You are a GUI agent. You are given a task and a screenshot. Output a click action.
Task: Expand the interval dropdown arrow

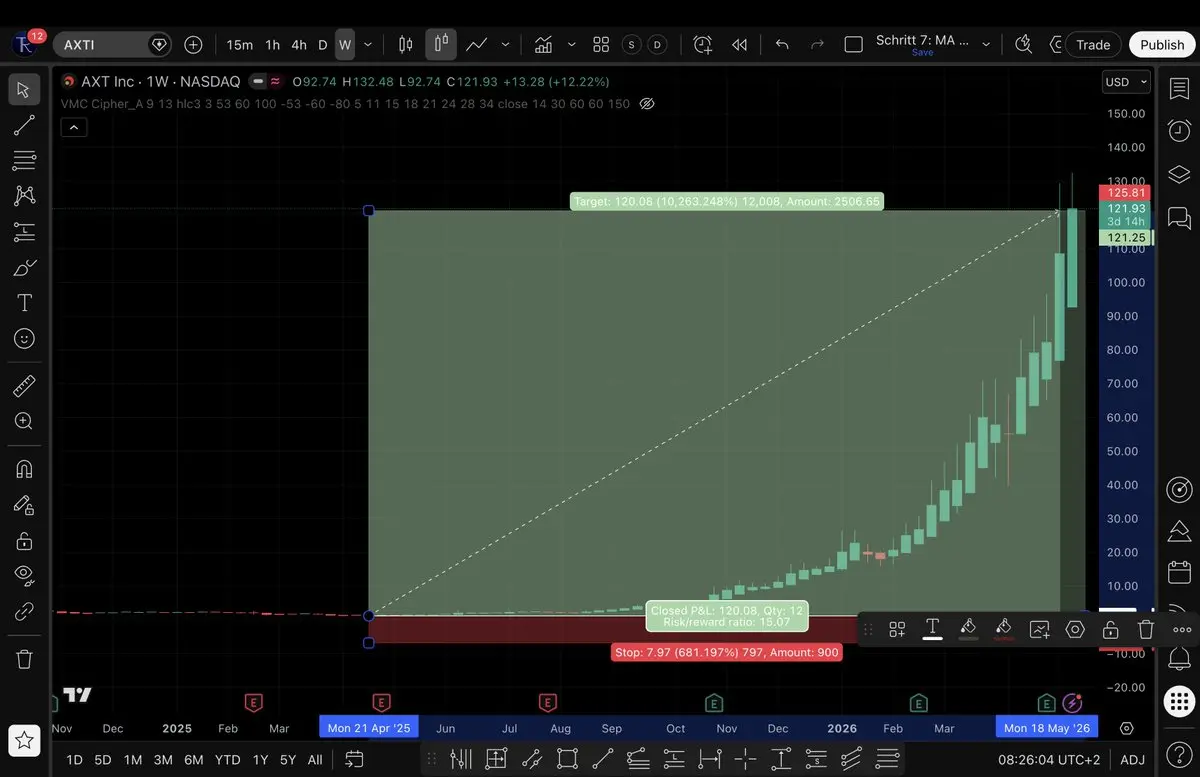(368, 45)
